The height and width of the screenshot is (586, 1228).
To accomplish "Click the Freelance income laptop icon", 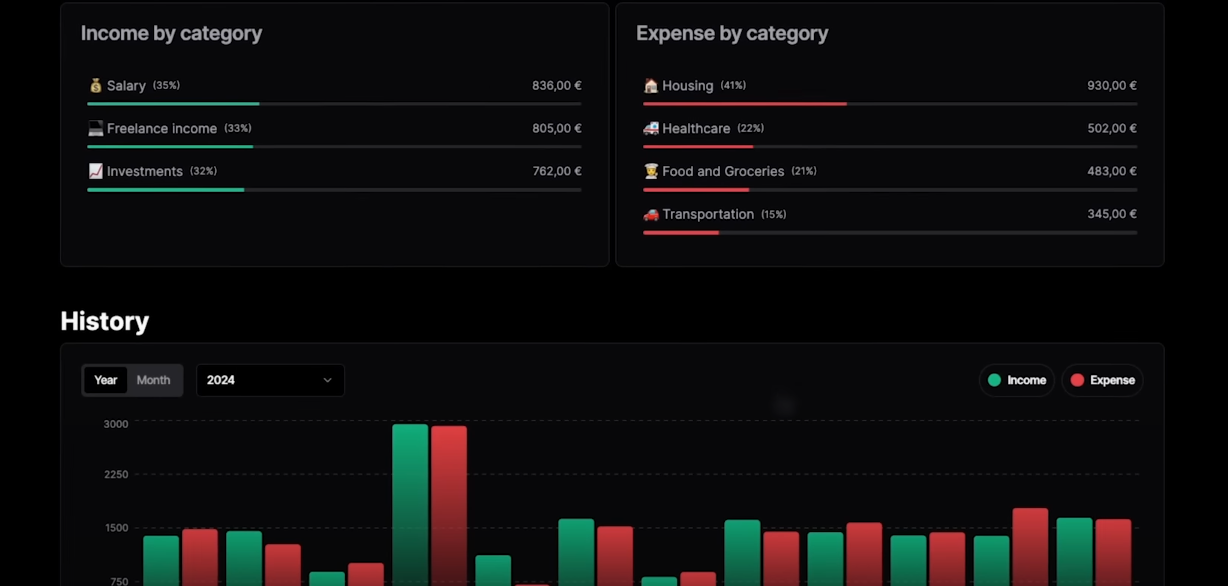I will [96, 129].
